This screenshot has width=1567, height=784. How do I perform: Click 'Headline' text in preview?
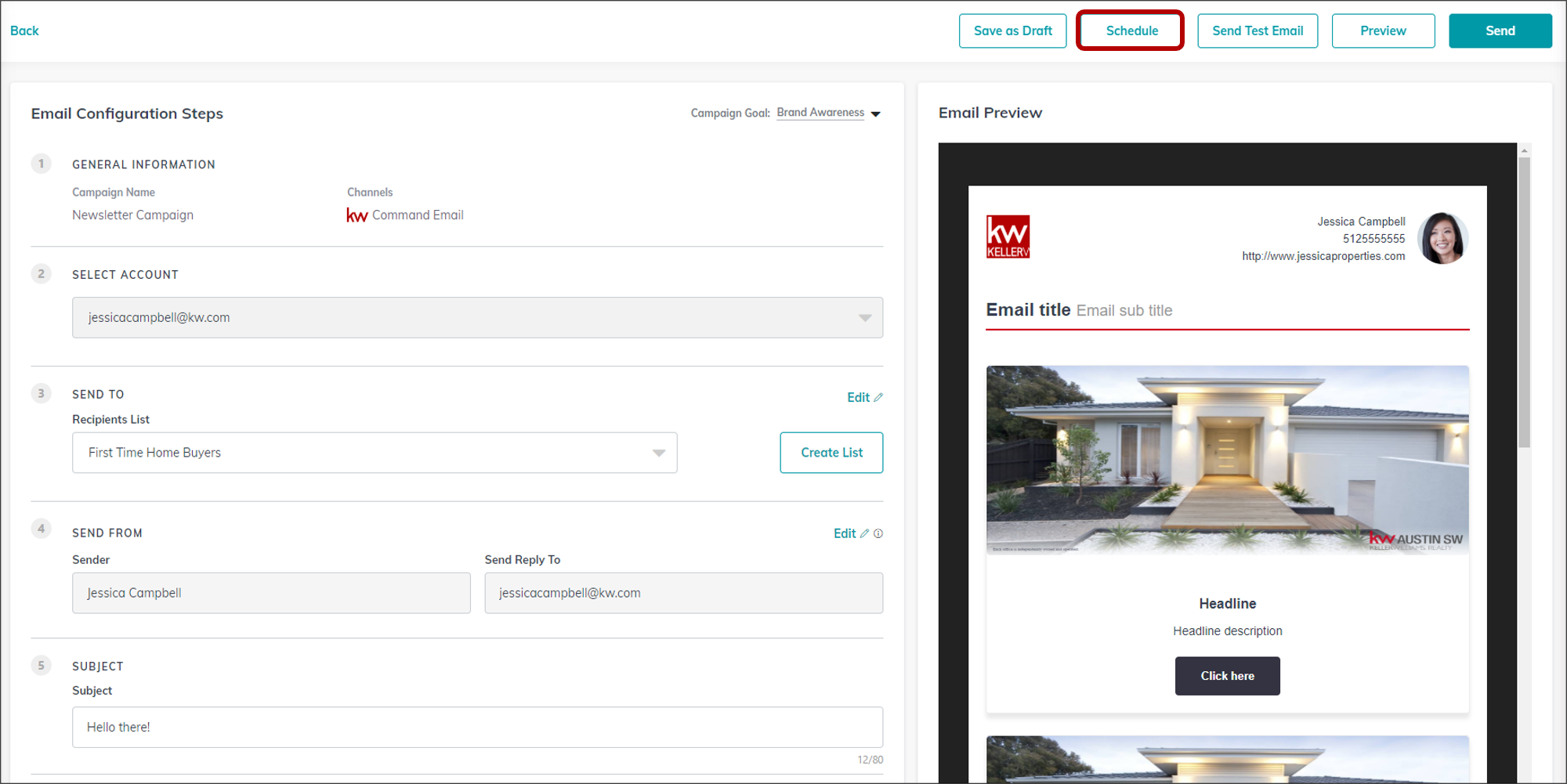click(x=1227, y=604)
